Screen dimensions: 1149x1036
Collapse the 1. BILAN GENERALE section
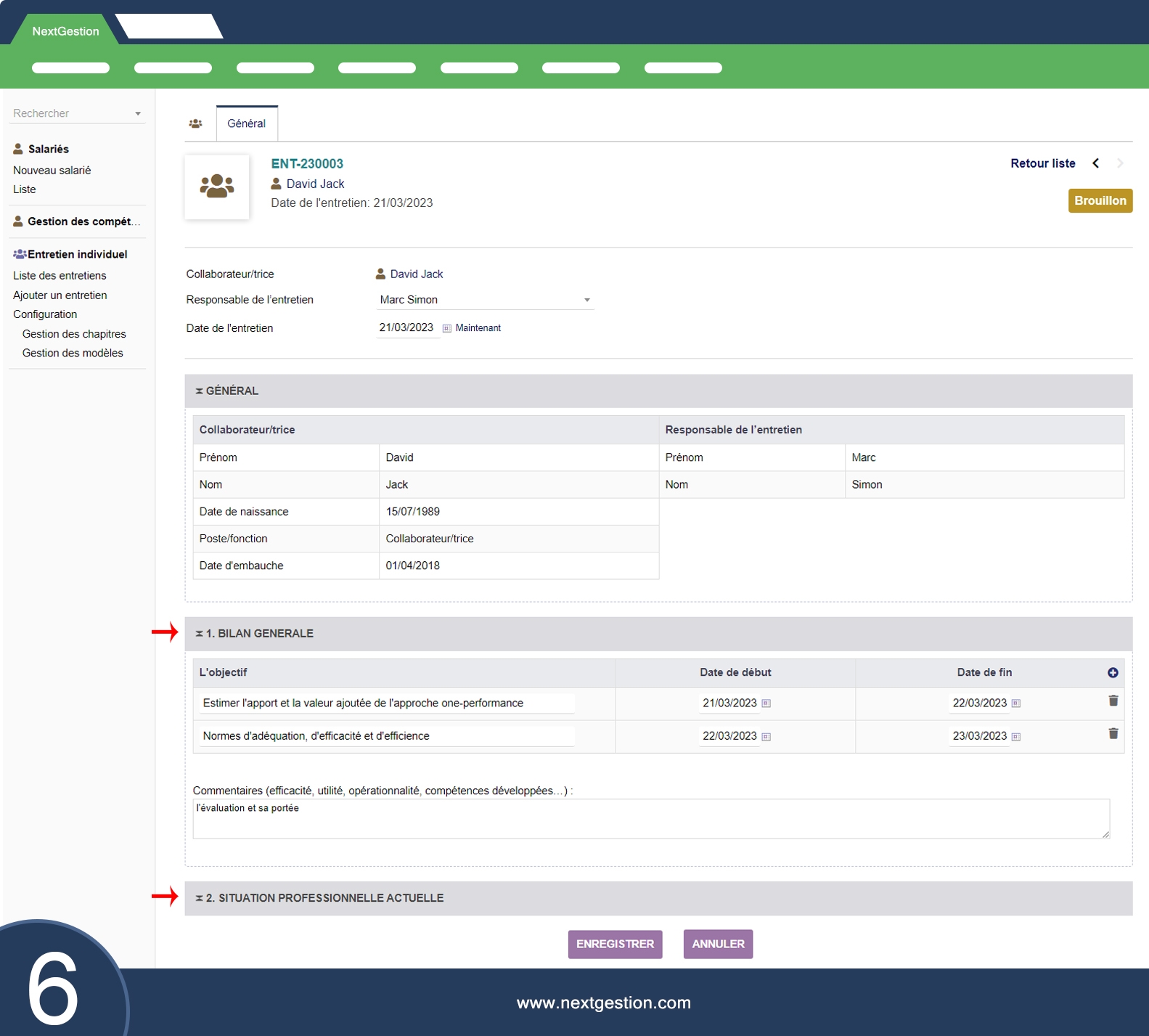(x=254, y=634)
